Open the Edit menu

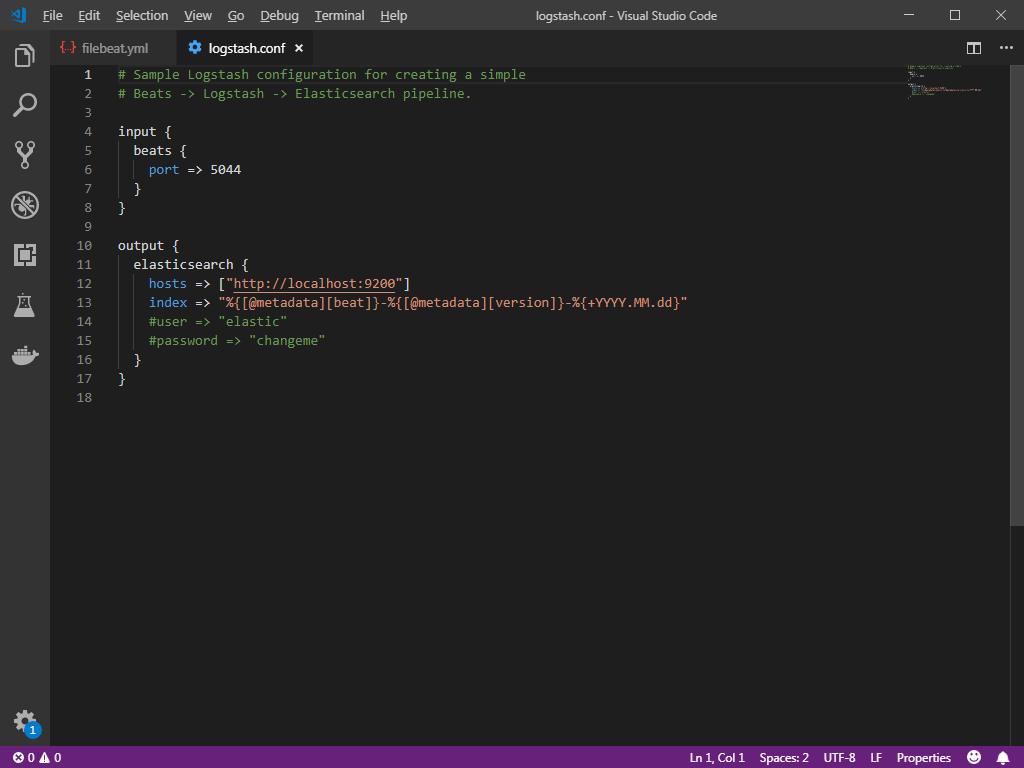(89, 16)
